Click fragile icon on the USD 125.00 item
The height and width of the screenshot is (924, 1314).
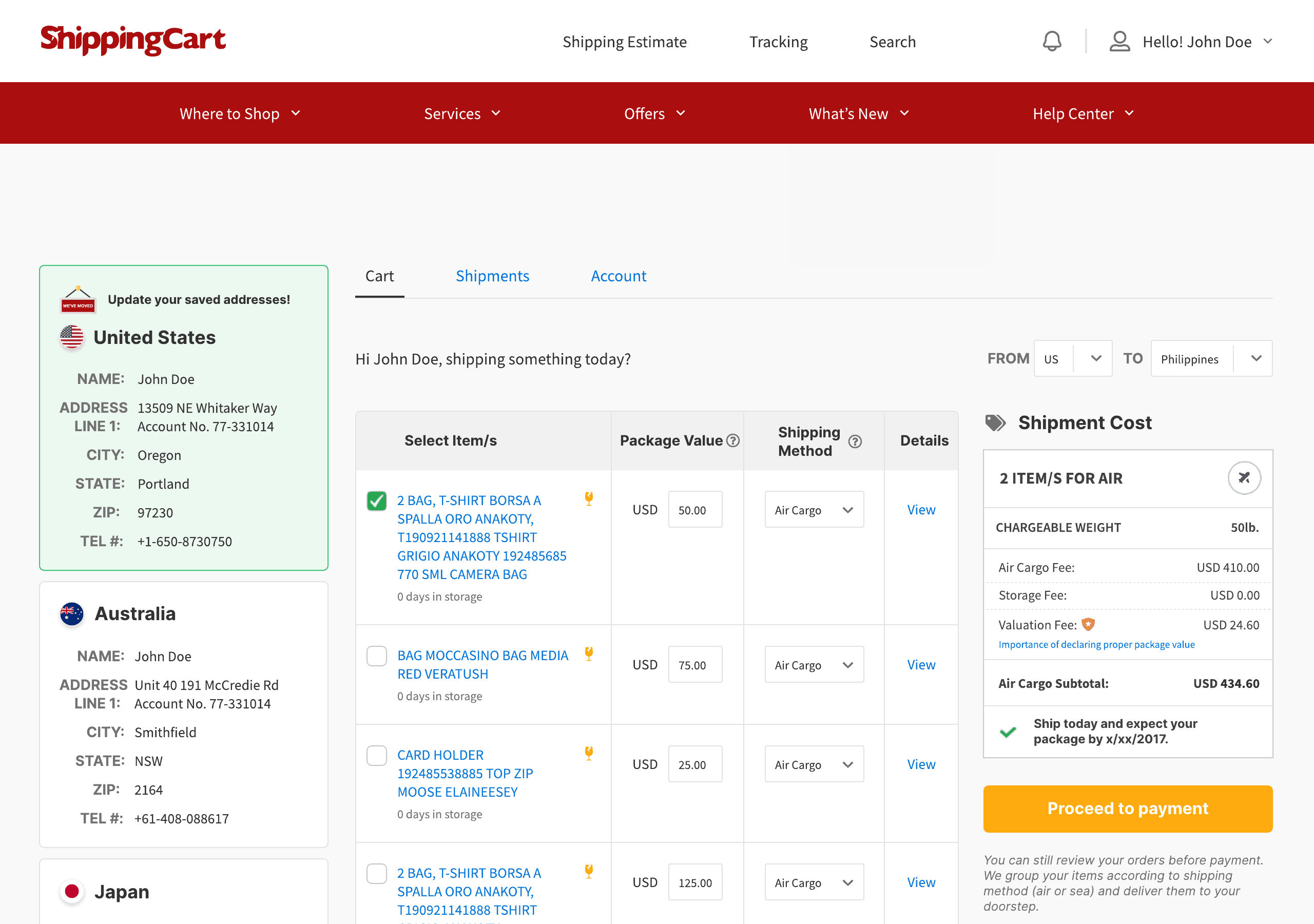[x=588, y=871]
